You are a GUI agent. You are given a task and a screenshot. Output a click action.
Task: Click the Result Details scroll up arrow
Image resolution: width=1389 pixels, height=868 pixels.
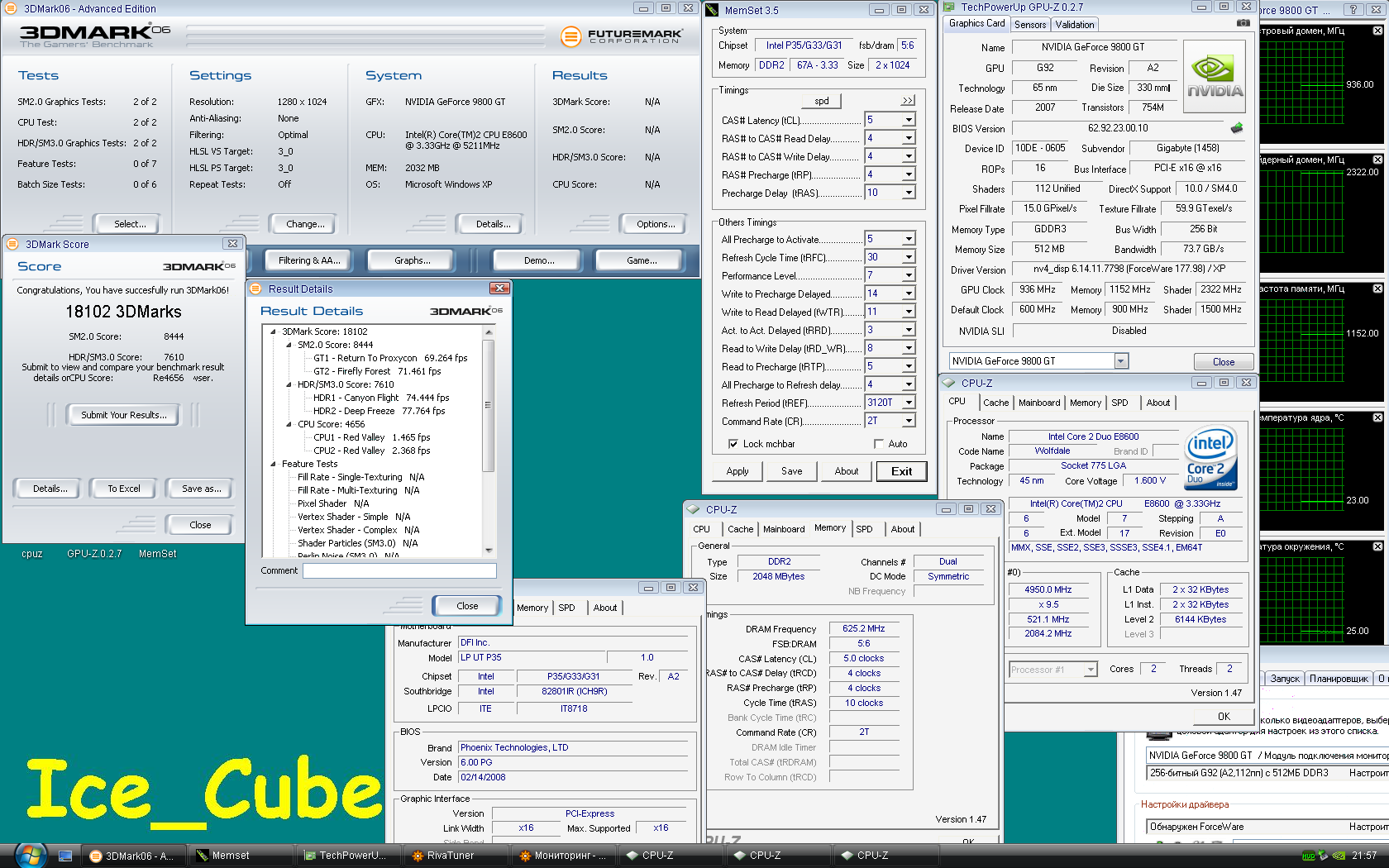pos(488,331)
